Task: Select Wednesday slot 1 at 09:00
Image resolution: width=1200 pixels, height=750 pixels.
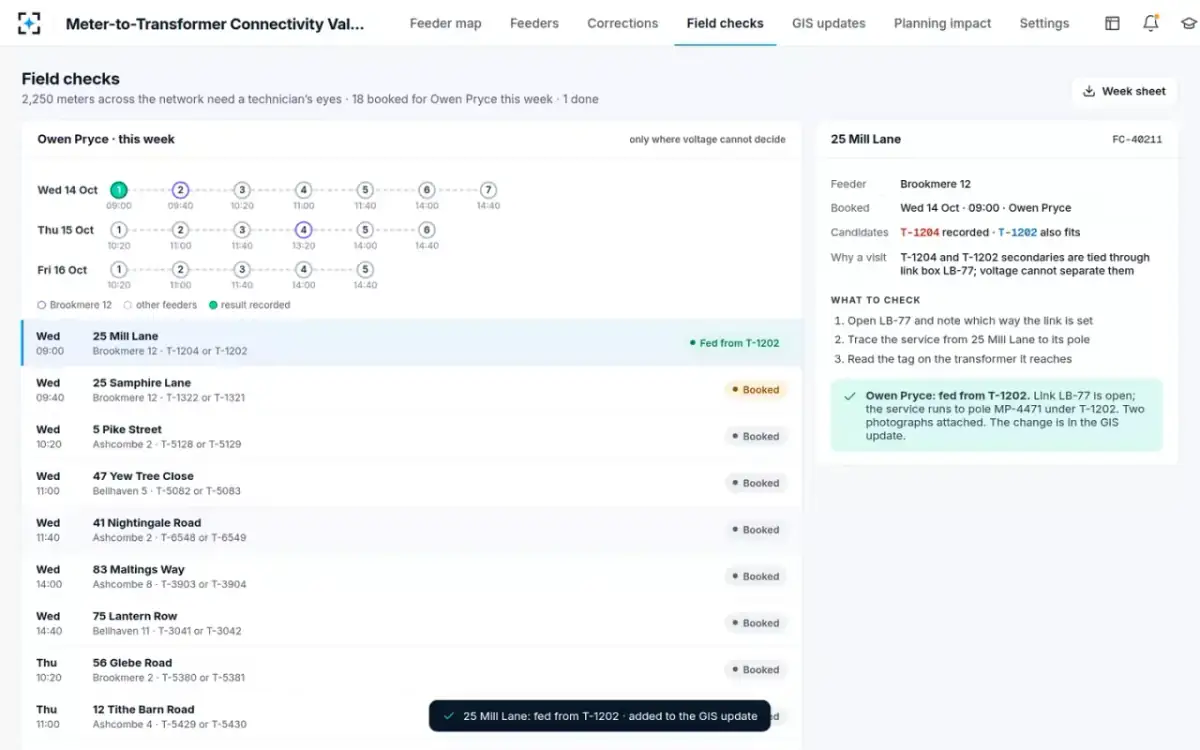Action: (x=118, y=190)
